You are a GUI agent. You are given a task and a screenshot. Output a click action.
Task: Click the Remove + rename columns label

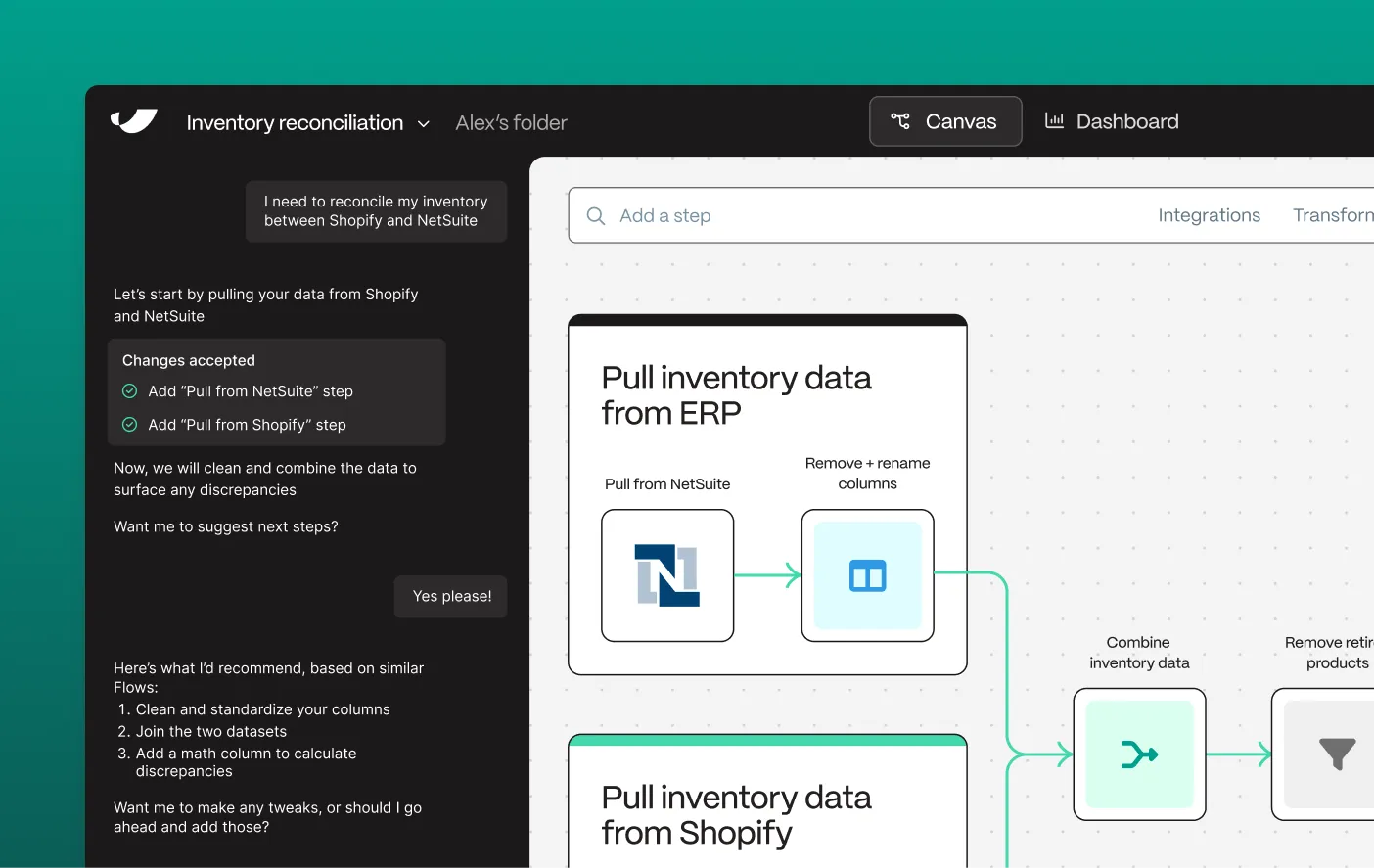click(867, 473)
